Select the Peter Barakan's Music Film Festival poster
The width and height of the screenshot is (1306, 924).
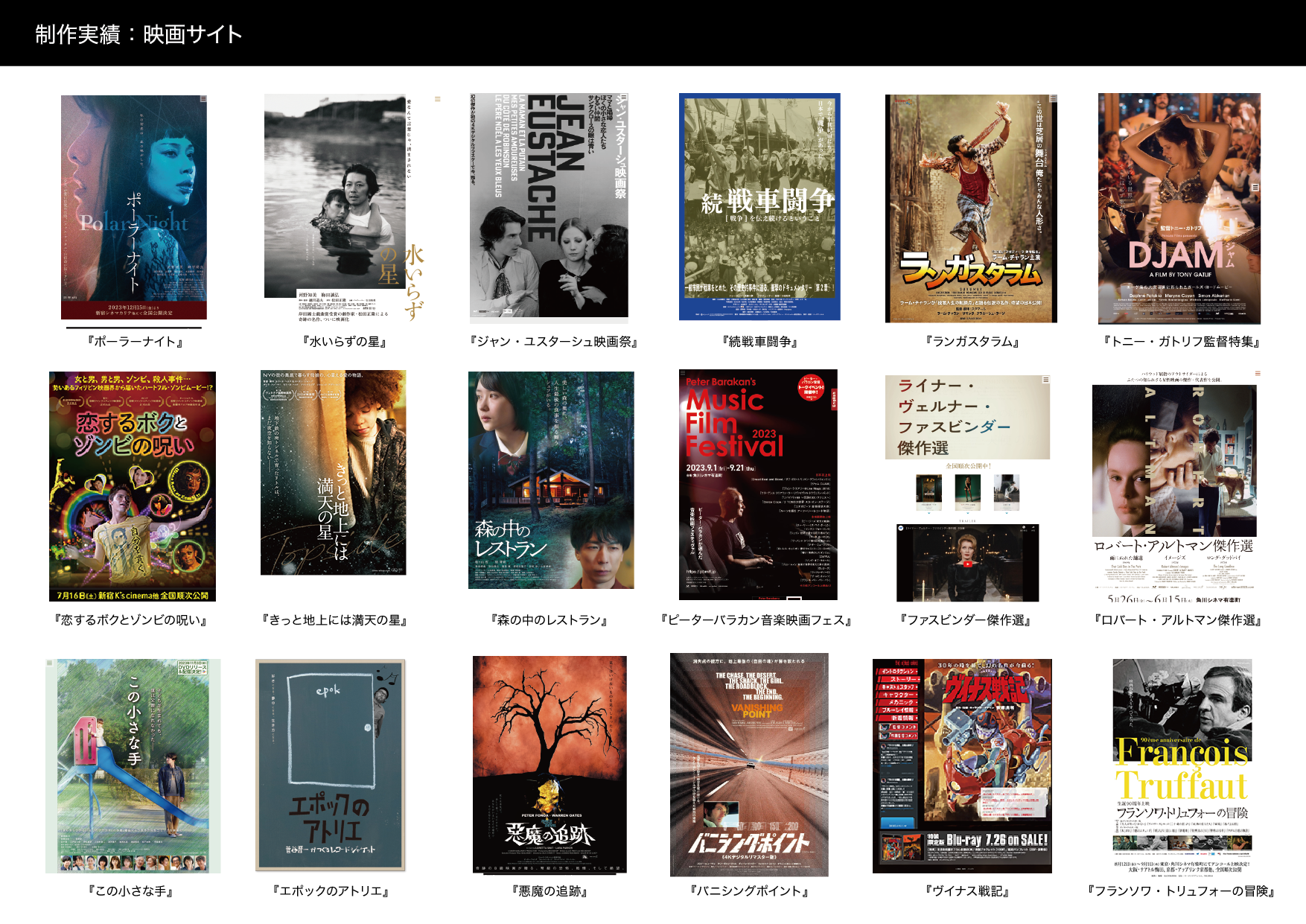[x=758, y=484]
